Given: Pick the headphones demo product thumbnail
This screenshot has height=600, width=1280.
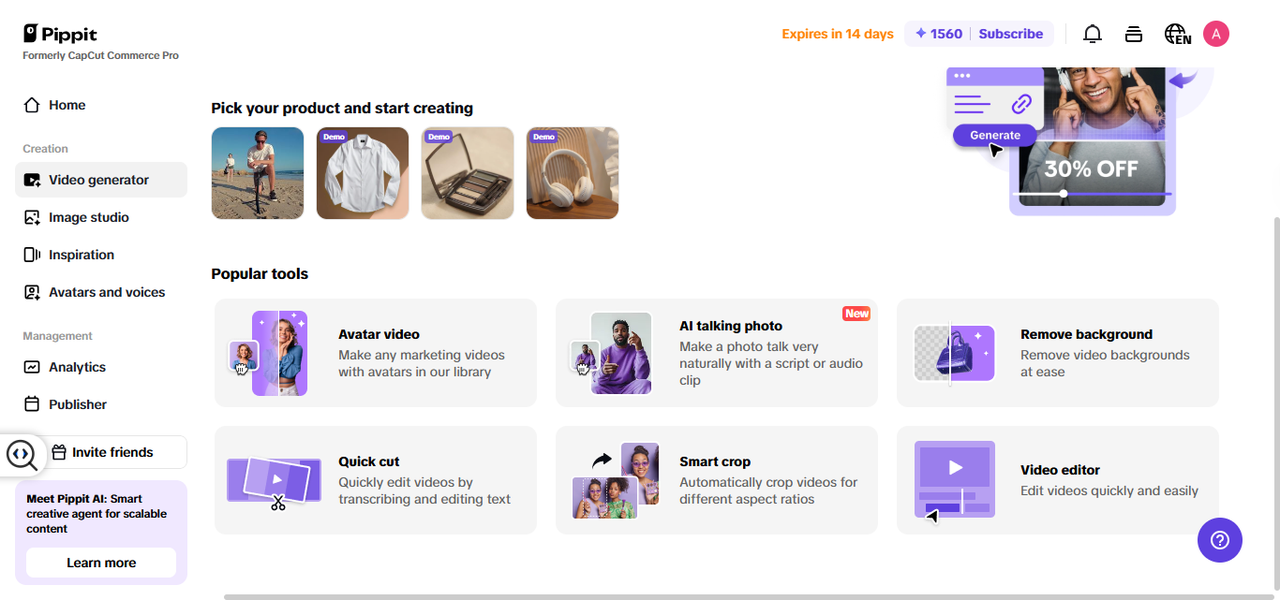Looking at the screenshot, I should point(573,173).
